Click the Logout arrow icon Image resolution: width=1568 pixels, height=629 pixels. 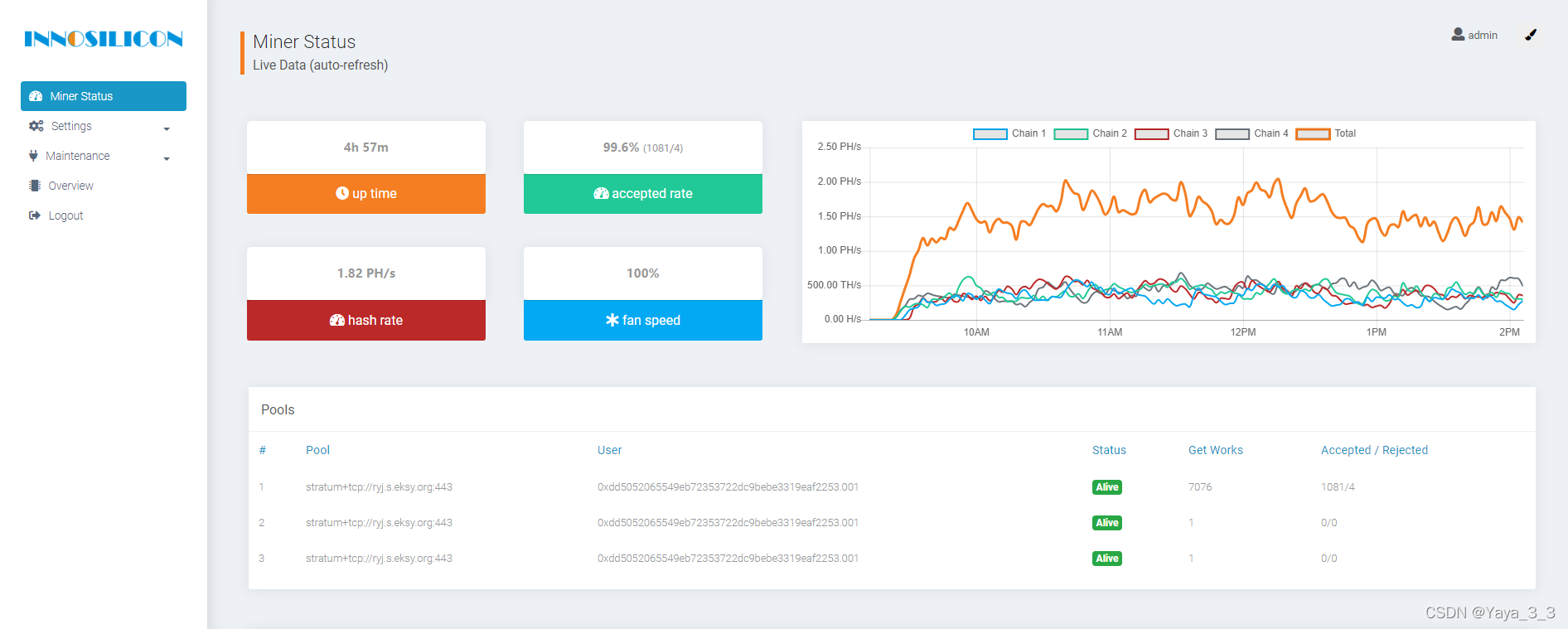[35, 215]
